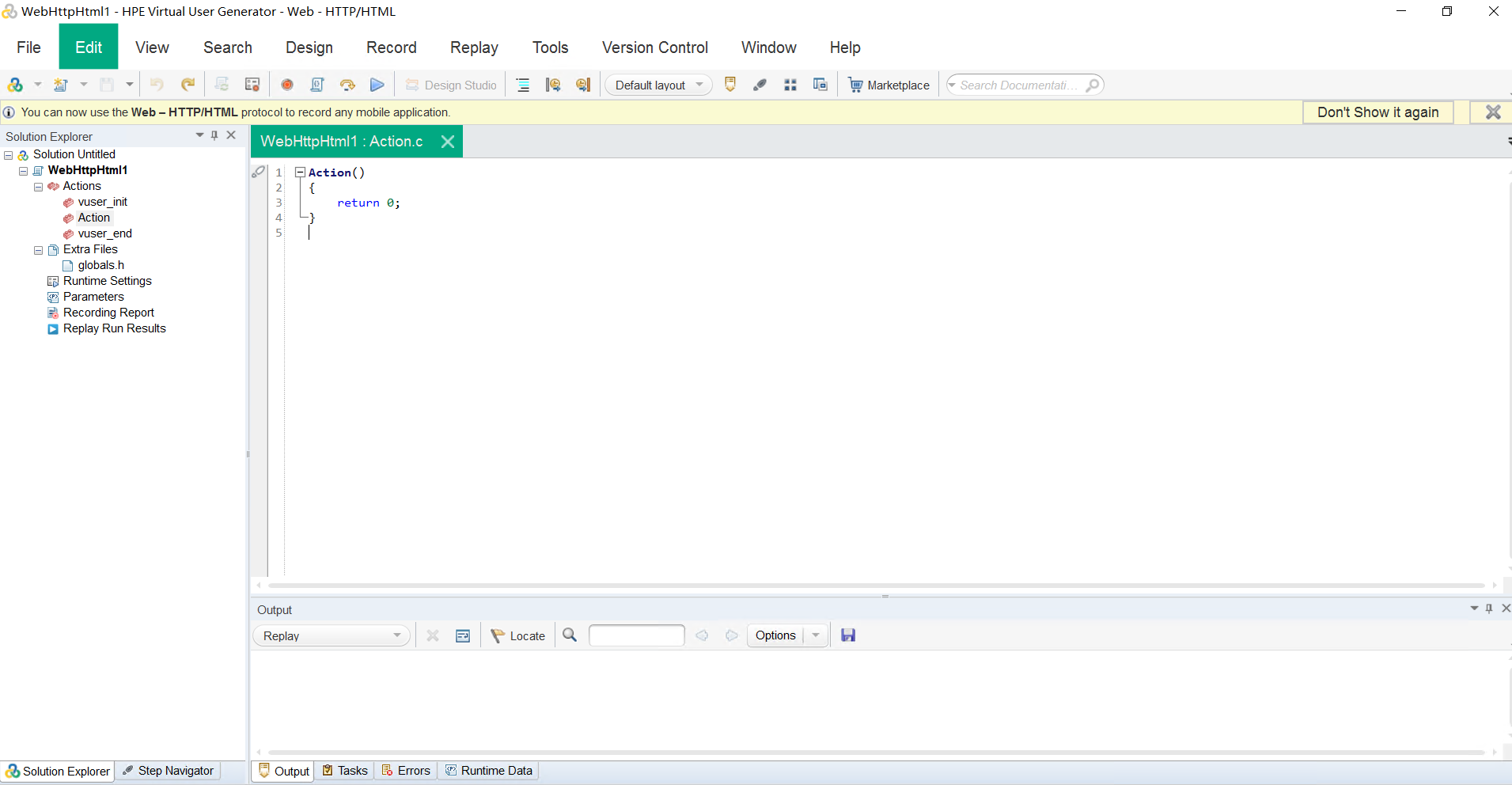Screen dimensions: 1512x785
Task: Click the Solution add-script toolbar icon
Action: pos(15,85)
